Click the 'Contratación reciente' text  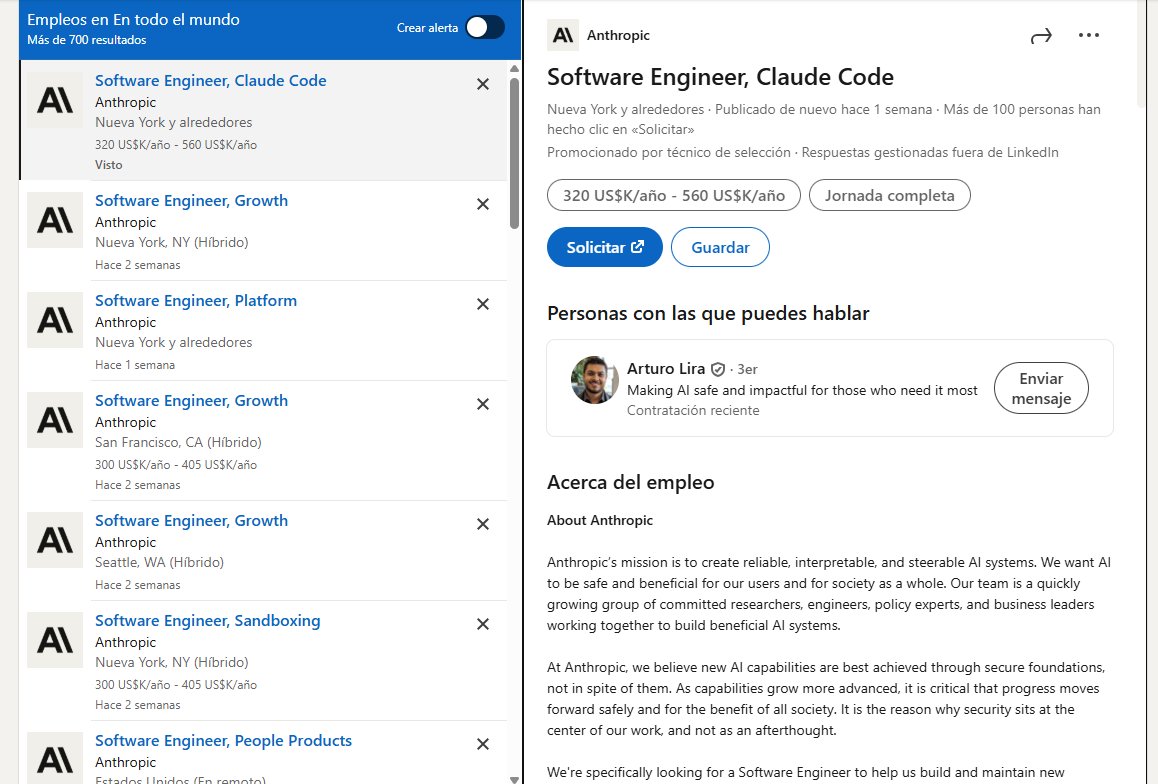click(x=693, y=410)
